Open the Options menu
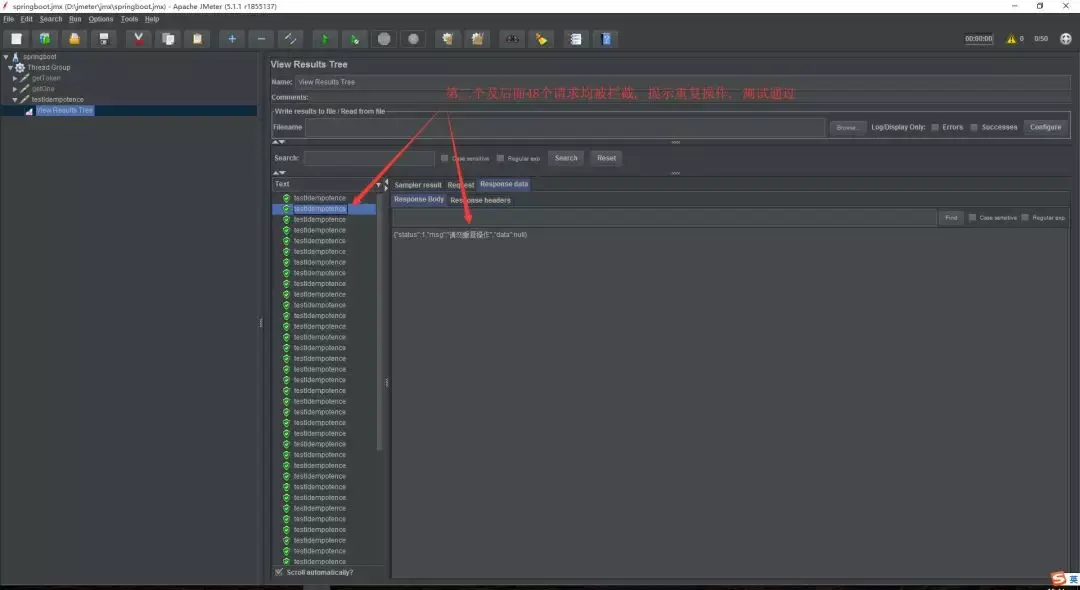This screenshot has width=1080, height=590. point(101,19)
